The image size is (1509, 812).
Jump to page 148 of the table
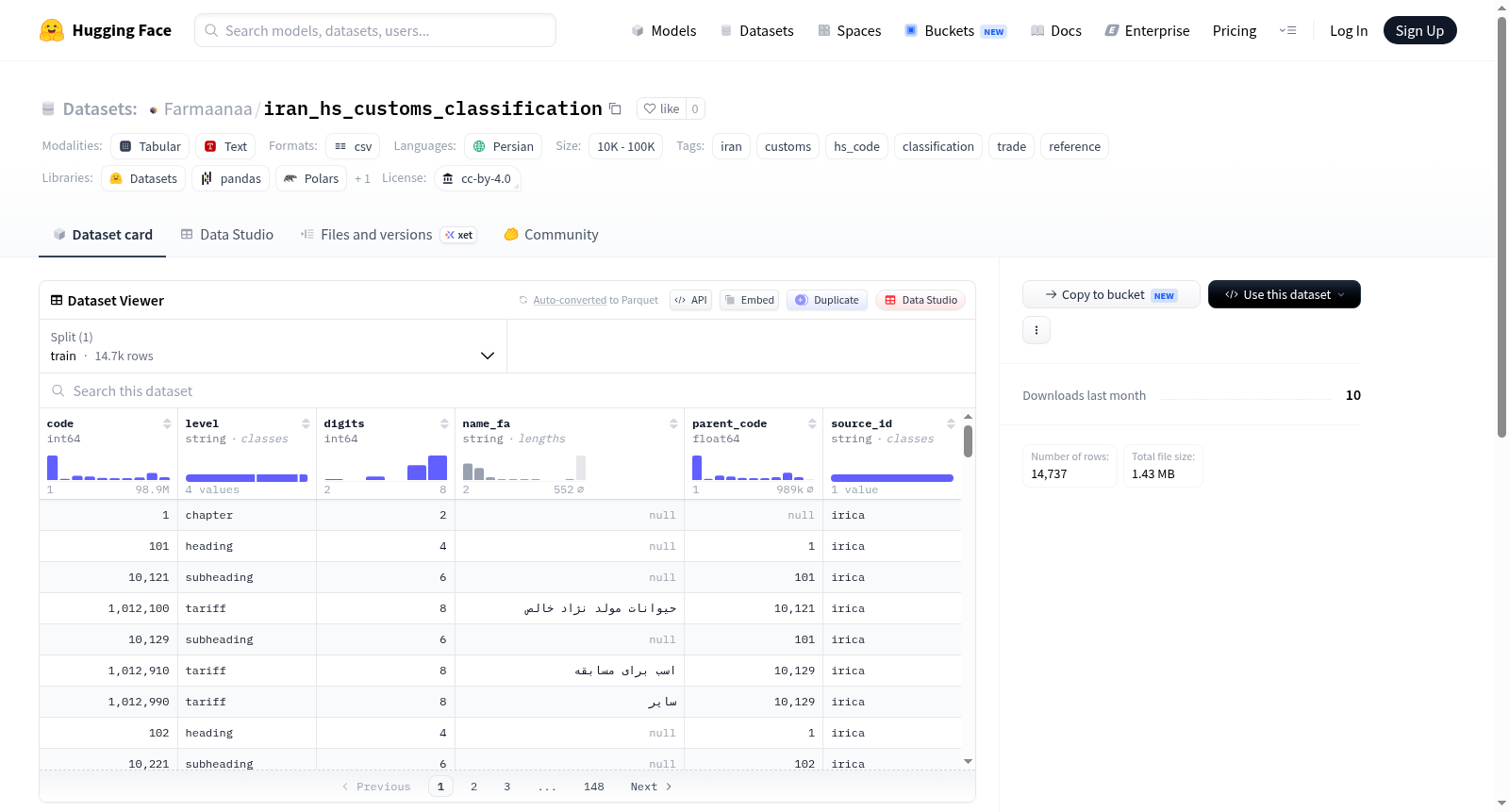click(594, 787)
